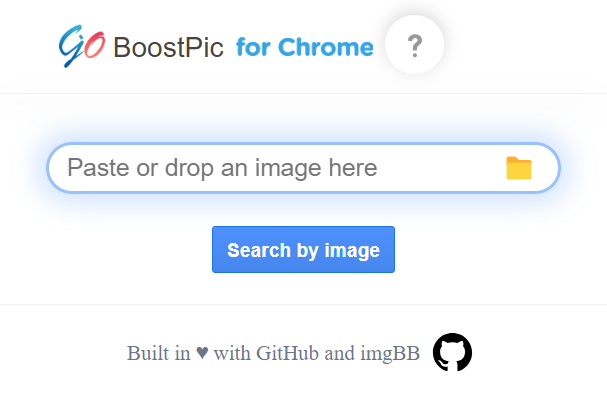Click the word 'with' in the footer line
Screen dimensions: 607x397
(x=232, y=353)
